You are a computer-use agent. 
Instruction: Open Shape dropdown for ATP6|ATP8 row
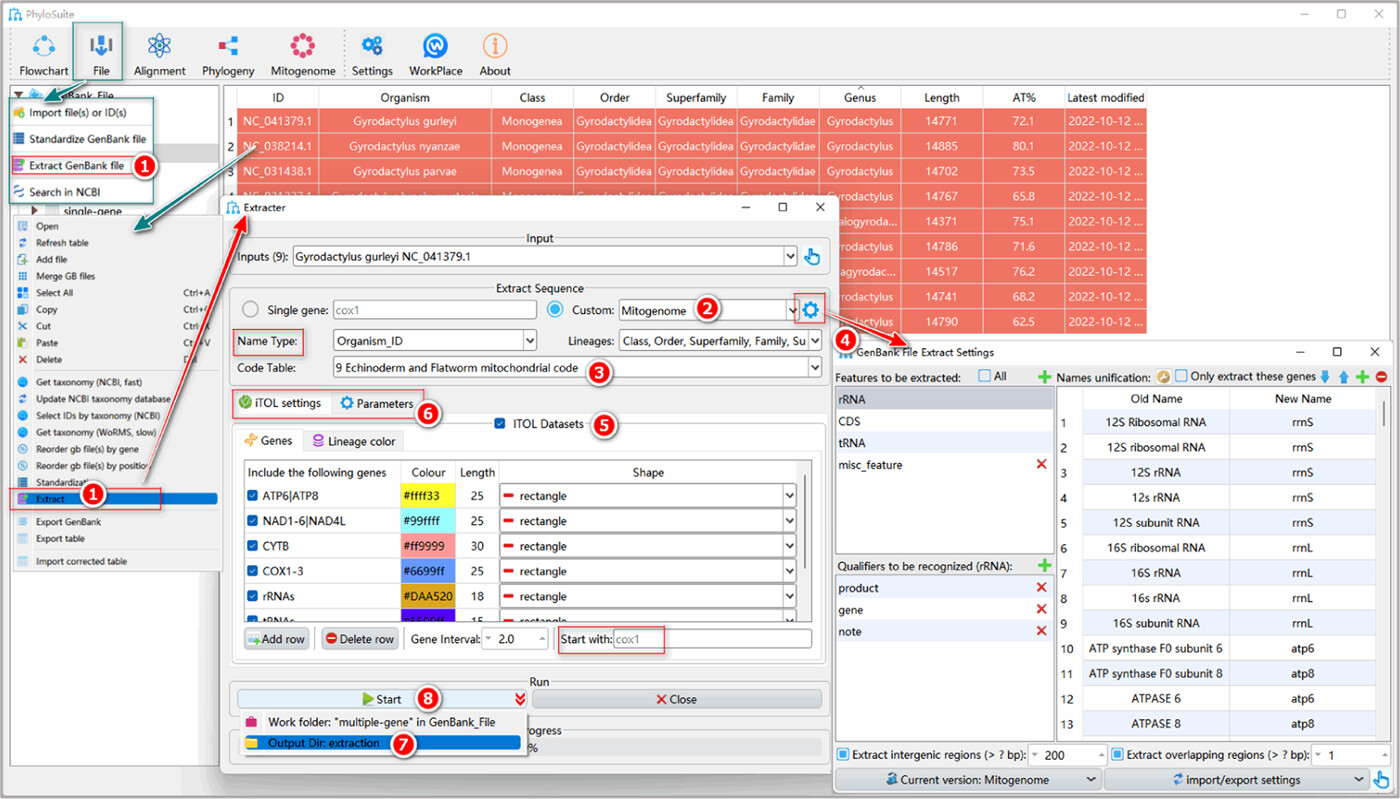click(648, 496)
